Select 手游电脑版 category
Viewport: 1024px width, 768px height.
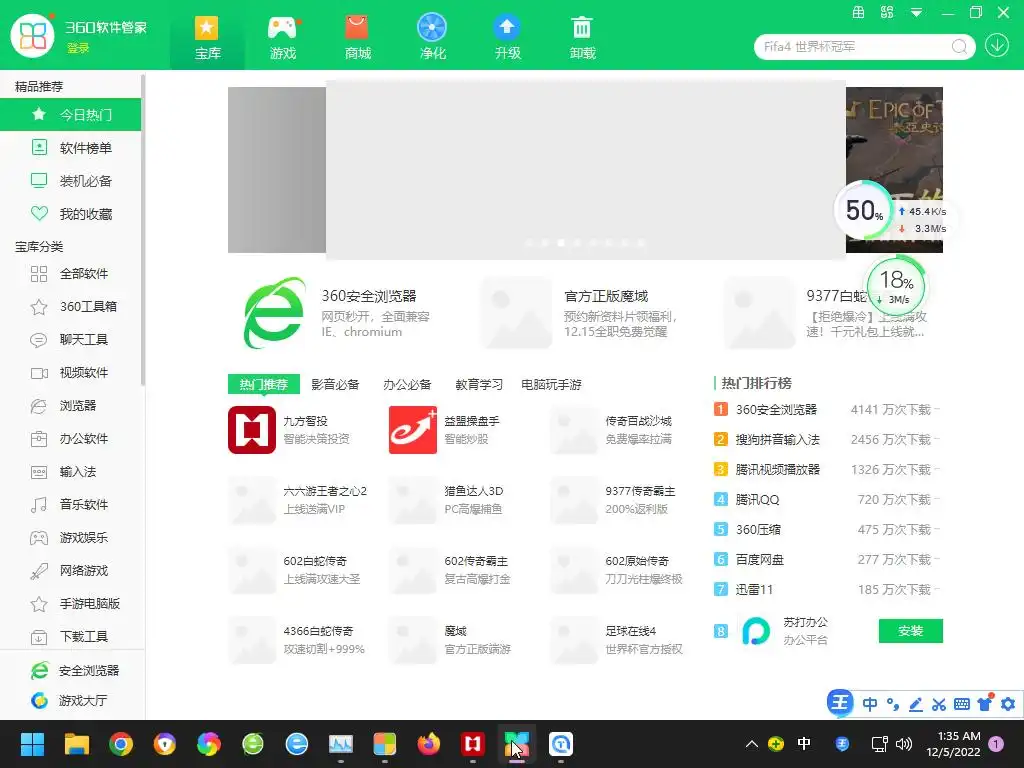pyautogui.click(x=71, y=603)
